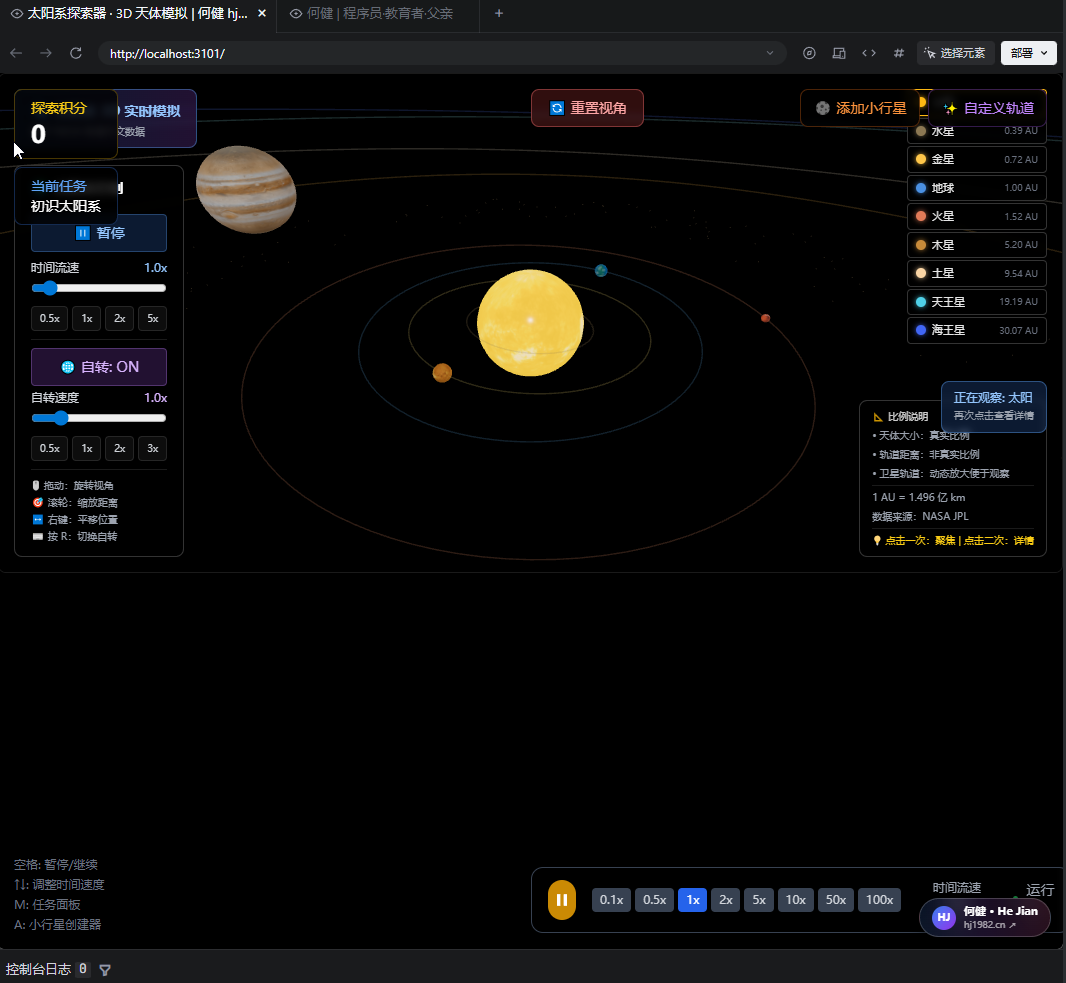Click the Sun in the 3D scene
1066x983 pixels.
[530, 322]
